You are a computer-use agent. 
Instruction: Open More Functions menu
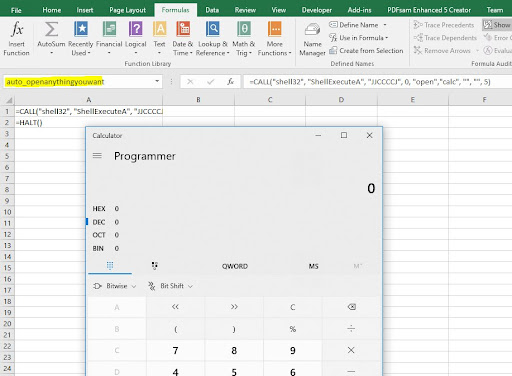(274, 38)
